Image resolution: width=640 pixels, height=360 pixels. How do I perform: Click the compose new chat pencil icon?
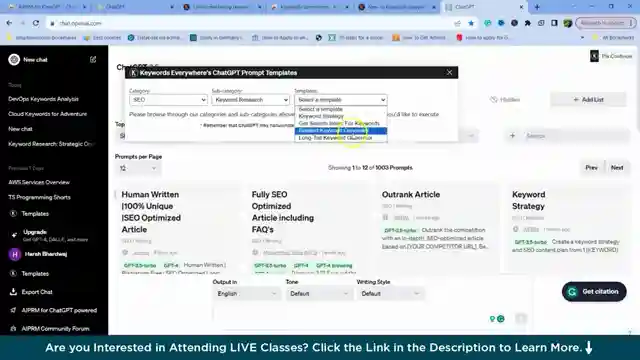[93, 60]
